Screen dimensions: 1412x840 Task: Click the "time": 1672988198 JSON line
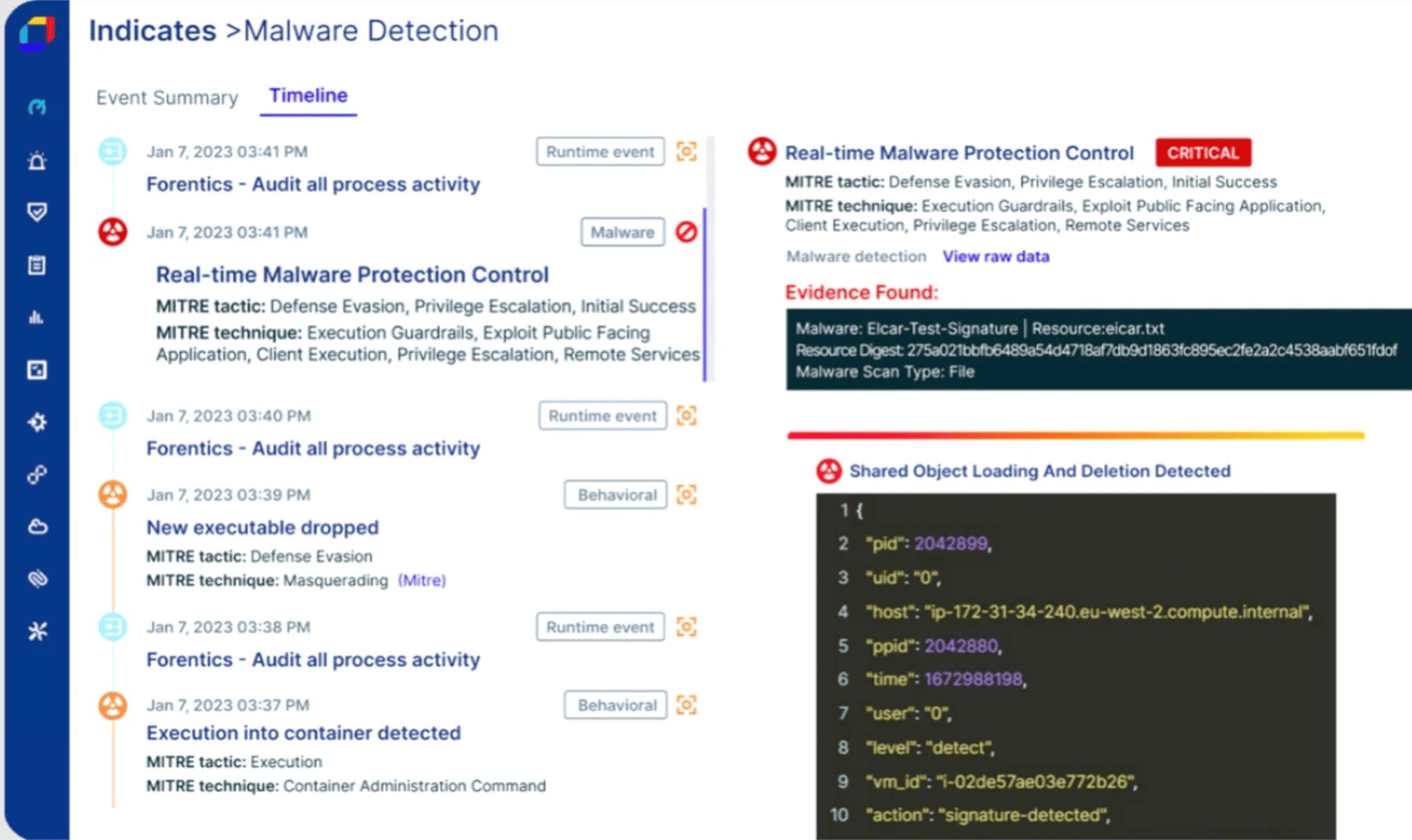click(946, 679)
